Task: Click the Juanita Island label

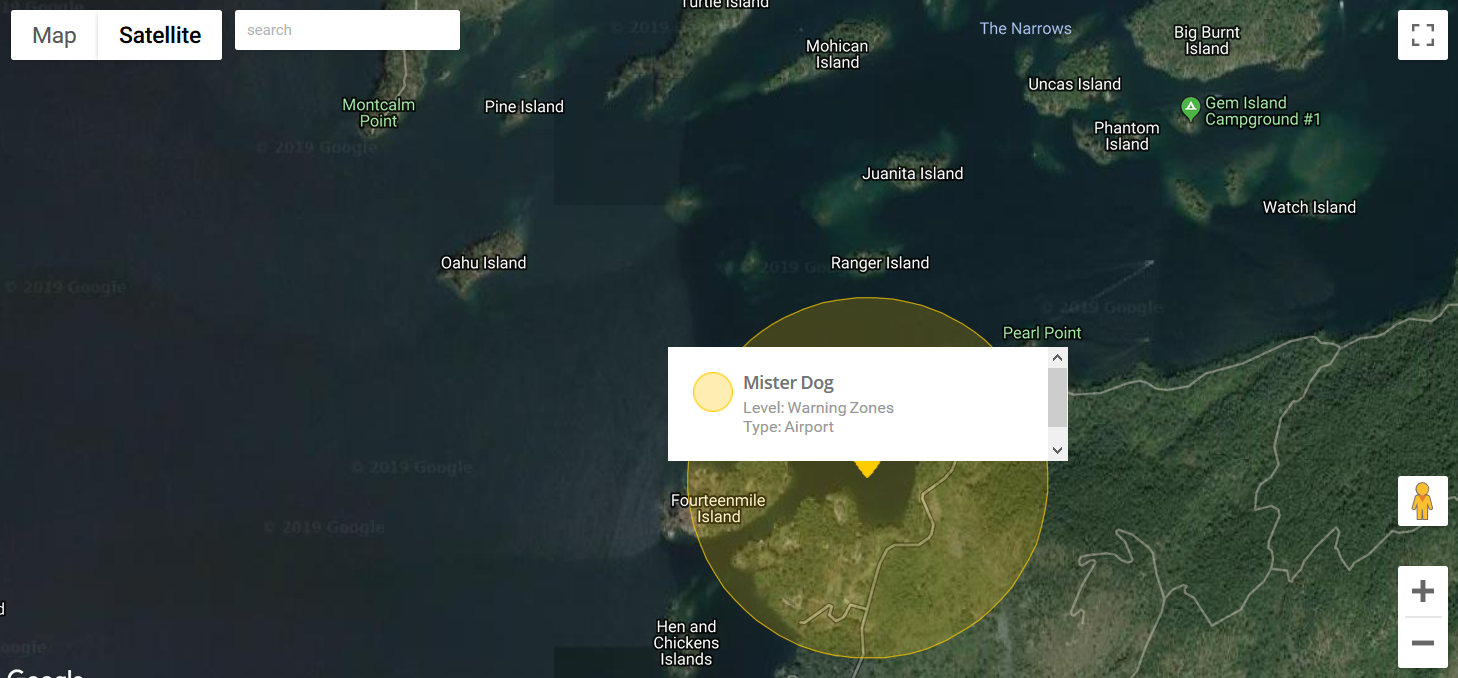Action: point(913,174)
